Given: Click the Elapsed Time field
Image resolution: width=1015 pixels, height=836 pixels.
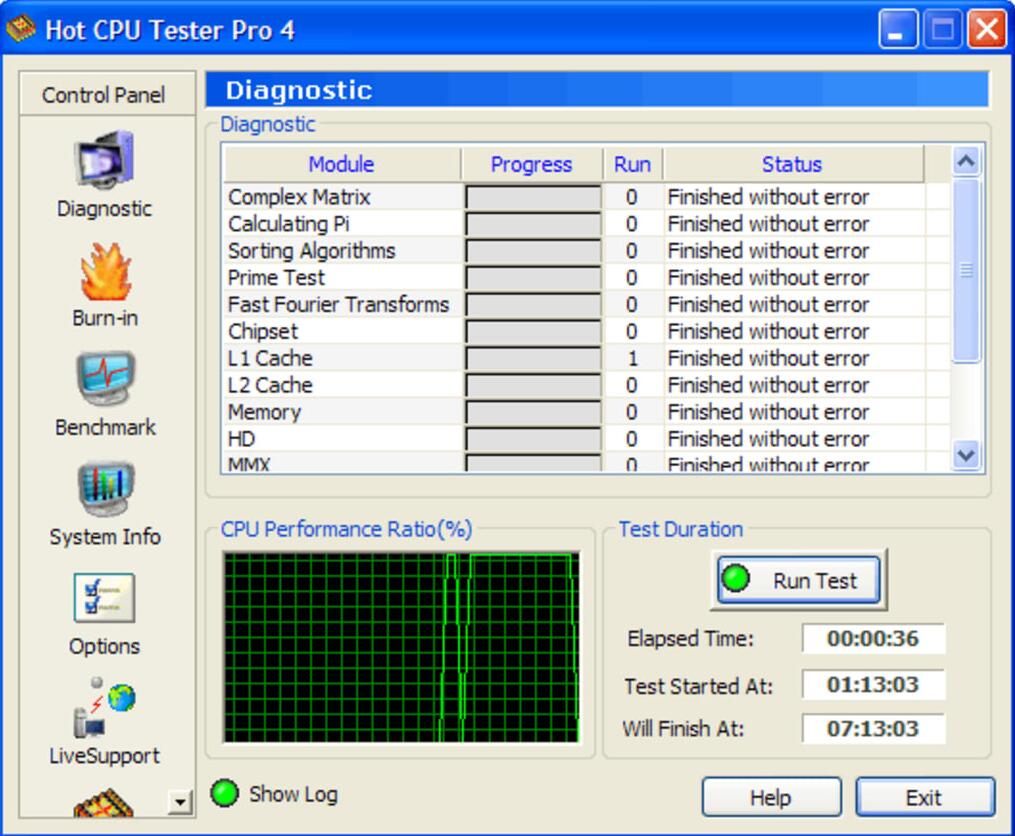Looking at the screenshot, I should click(873, 638).
